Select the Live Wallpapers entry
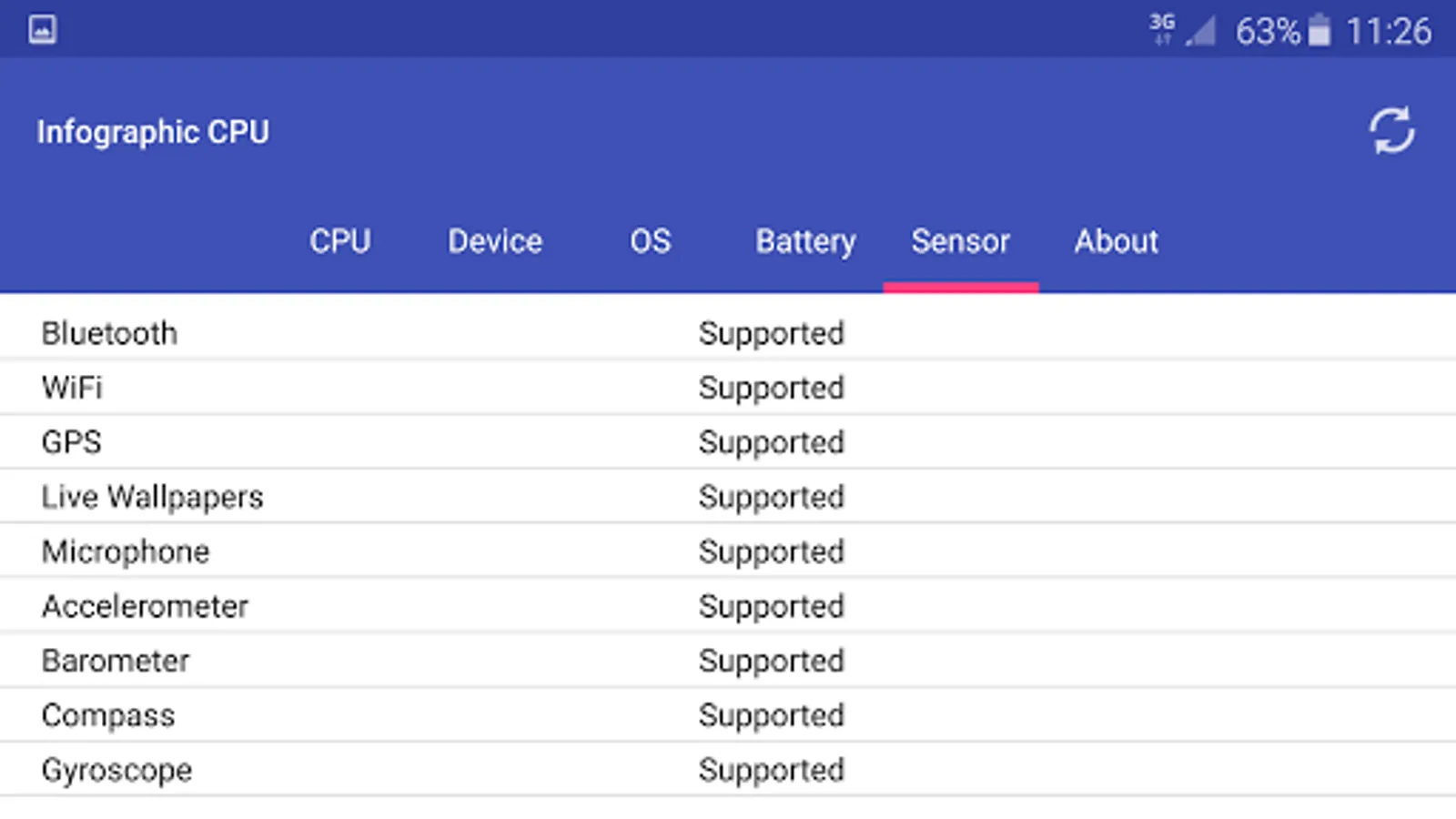The height and width of the screenshot is (819, 1456). pos(152,497)
